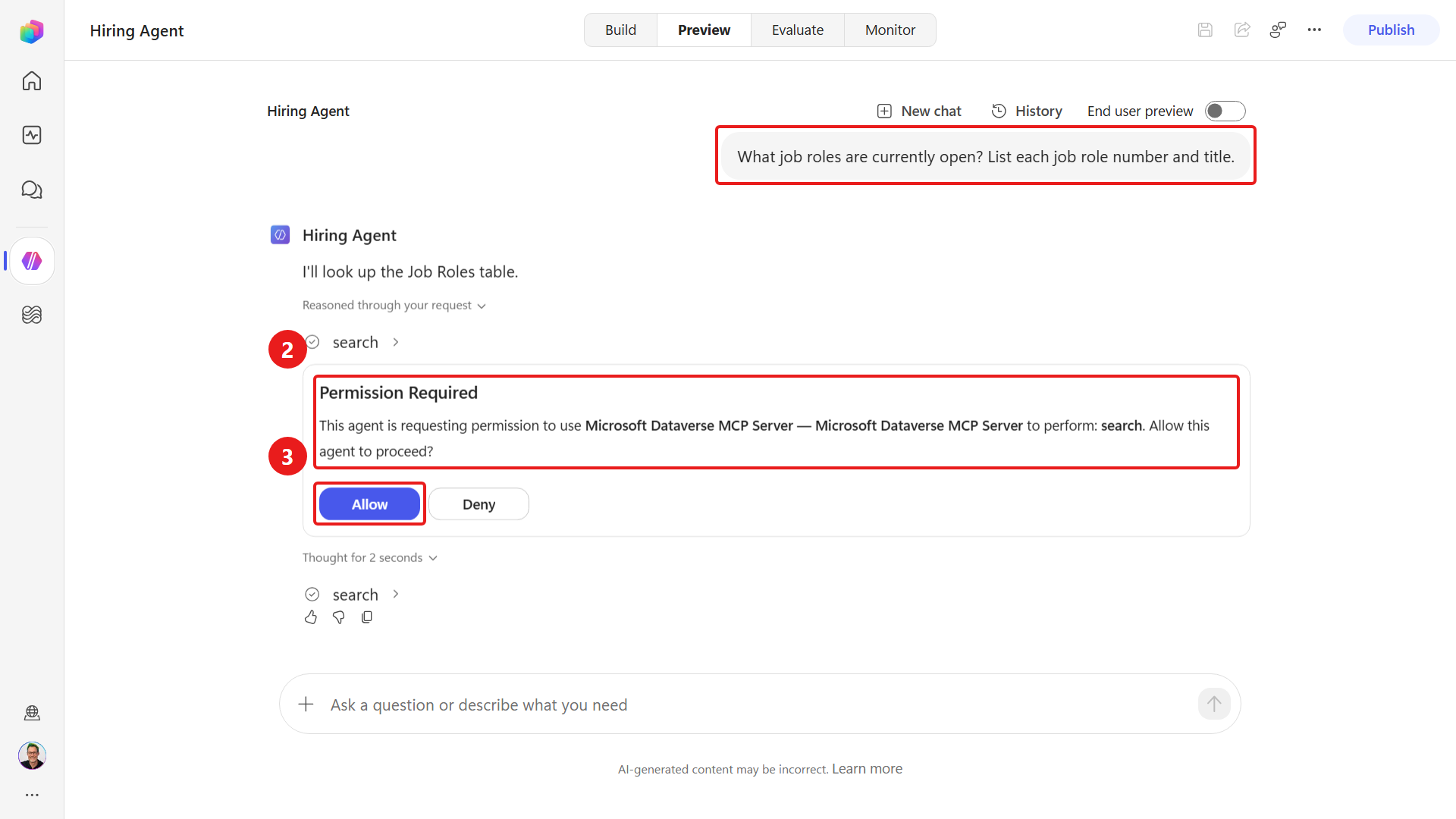Open the top bar more options menu
Viewport: 1456px width, 819px height.
1314,30
